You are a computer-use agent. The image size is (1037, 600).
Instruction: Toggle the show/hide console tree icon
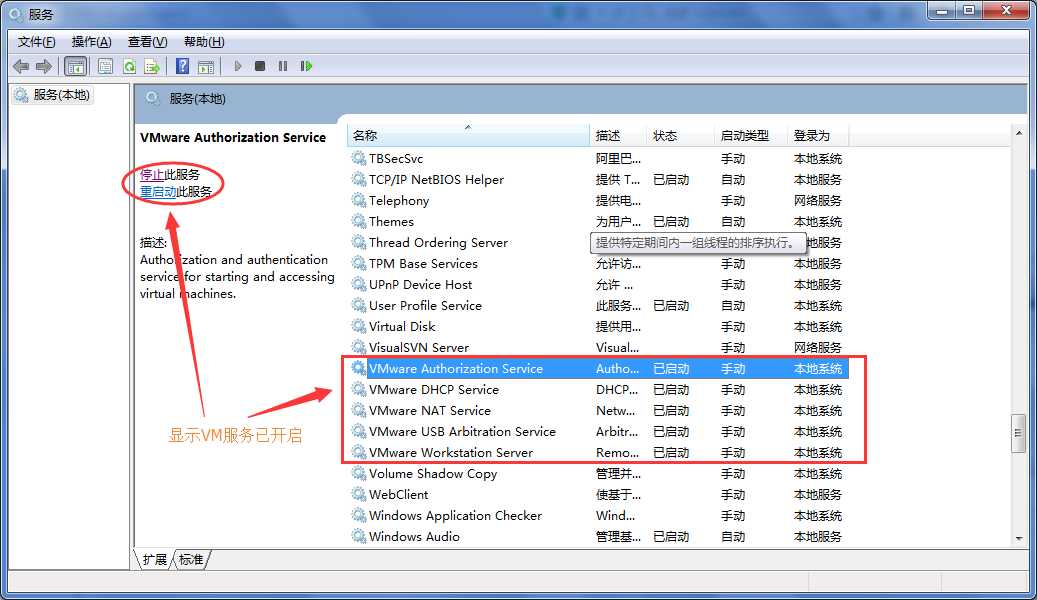coord(76,66)
